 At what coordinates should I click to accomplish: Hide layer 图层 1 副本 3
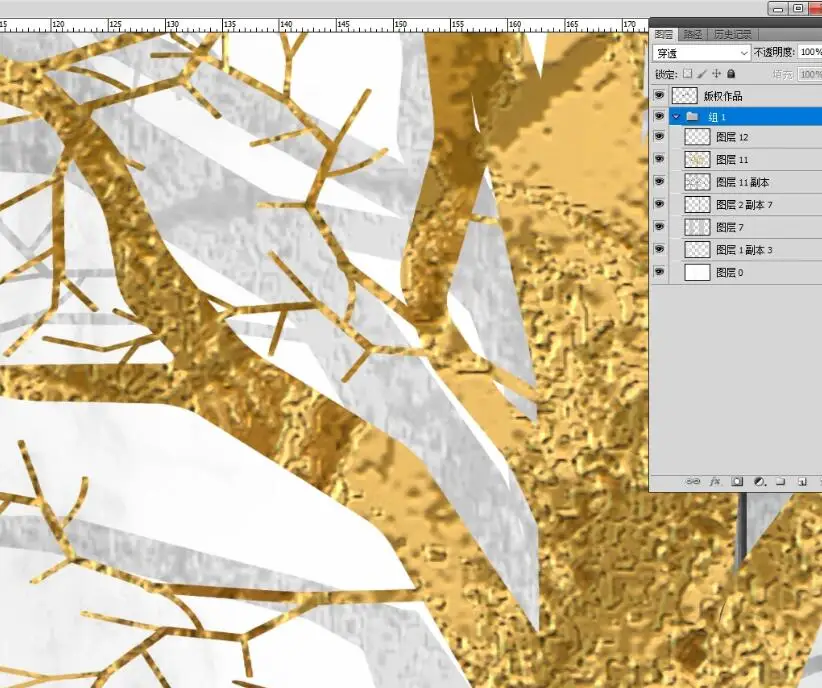[x=659, y=249]
